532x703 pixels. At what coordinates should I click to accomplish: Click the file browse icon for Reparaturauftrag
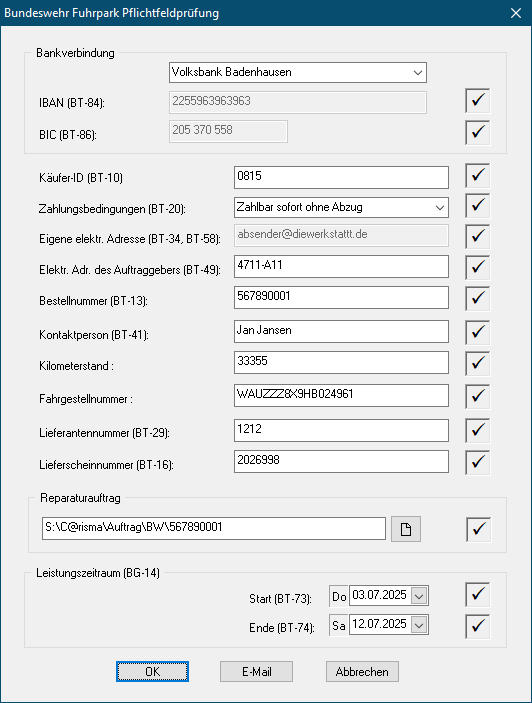pos(406,529)
